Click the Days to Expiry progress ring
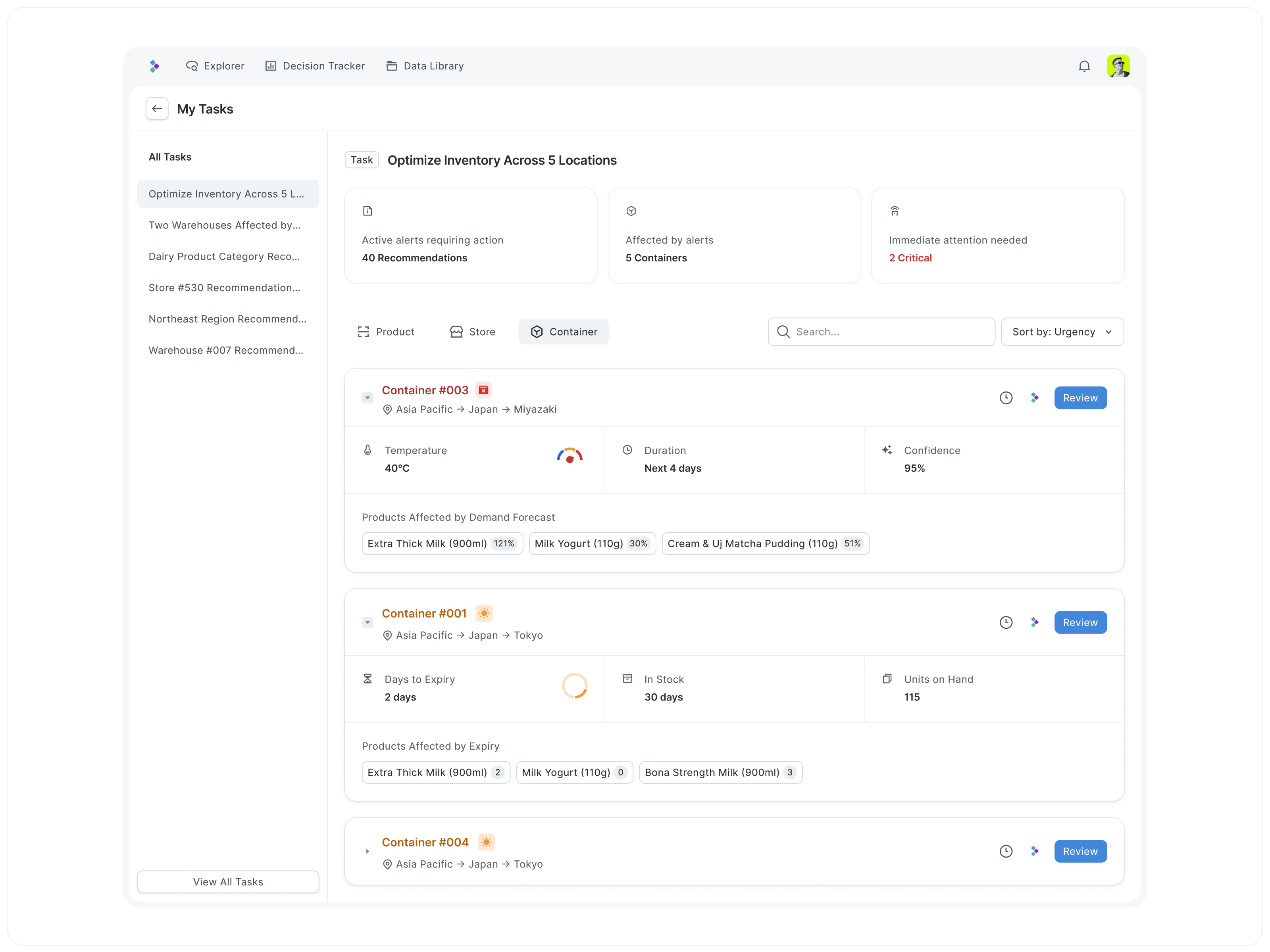Screen dimensions: 1270x952 click(574, 686)
